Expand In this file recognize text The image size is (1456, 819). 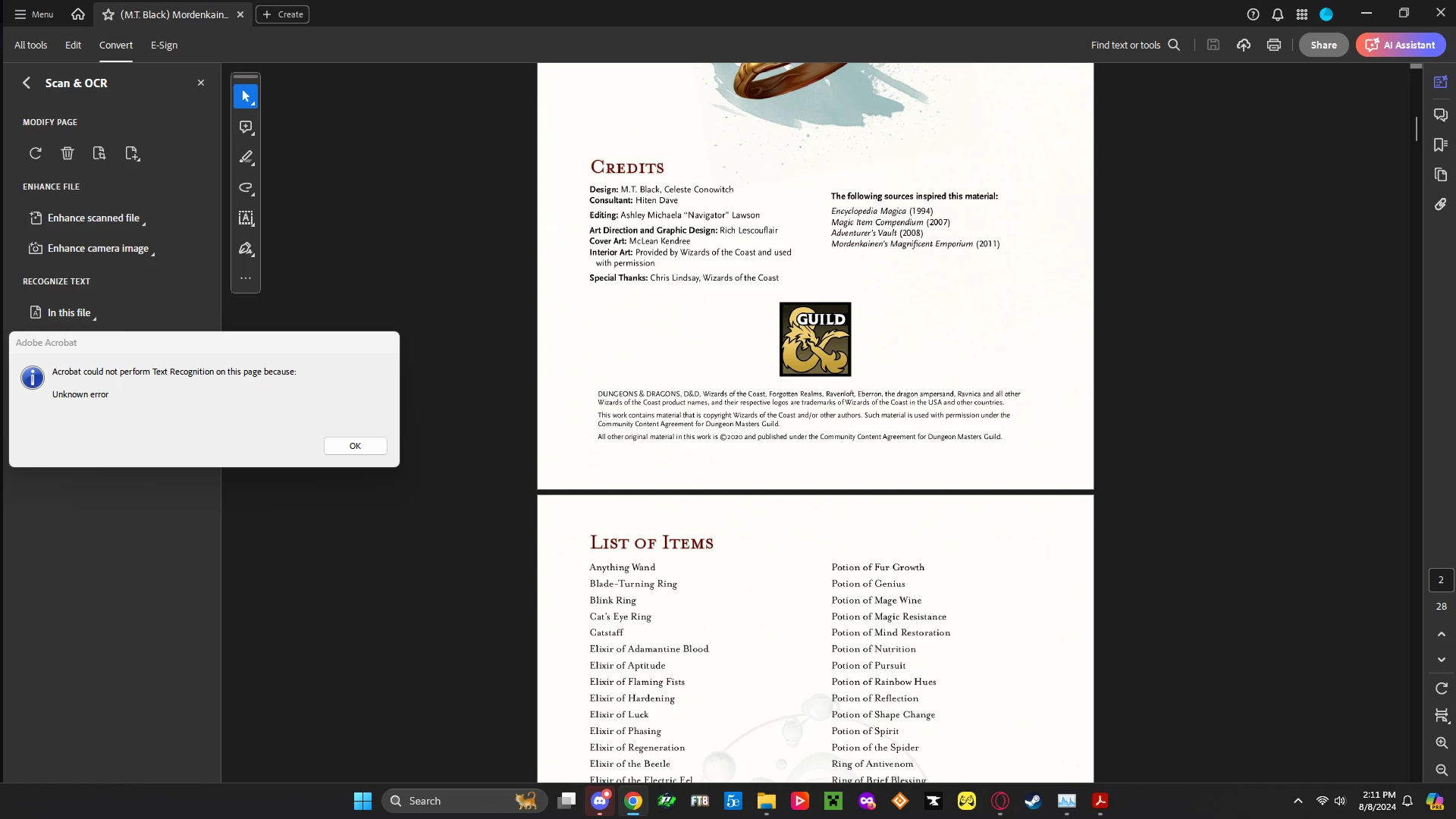click(69, 312)
